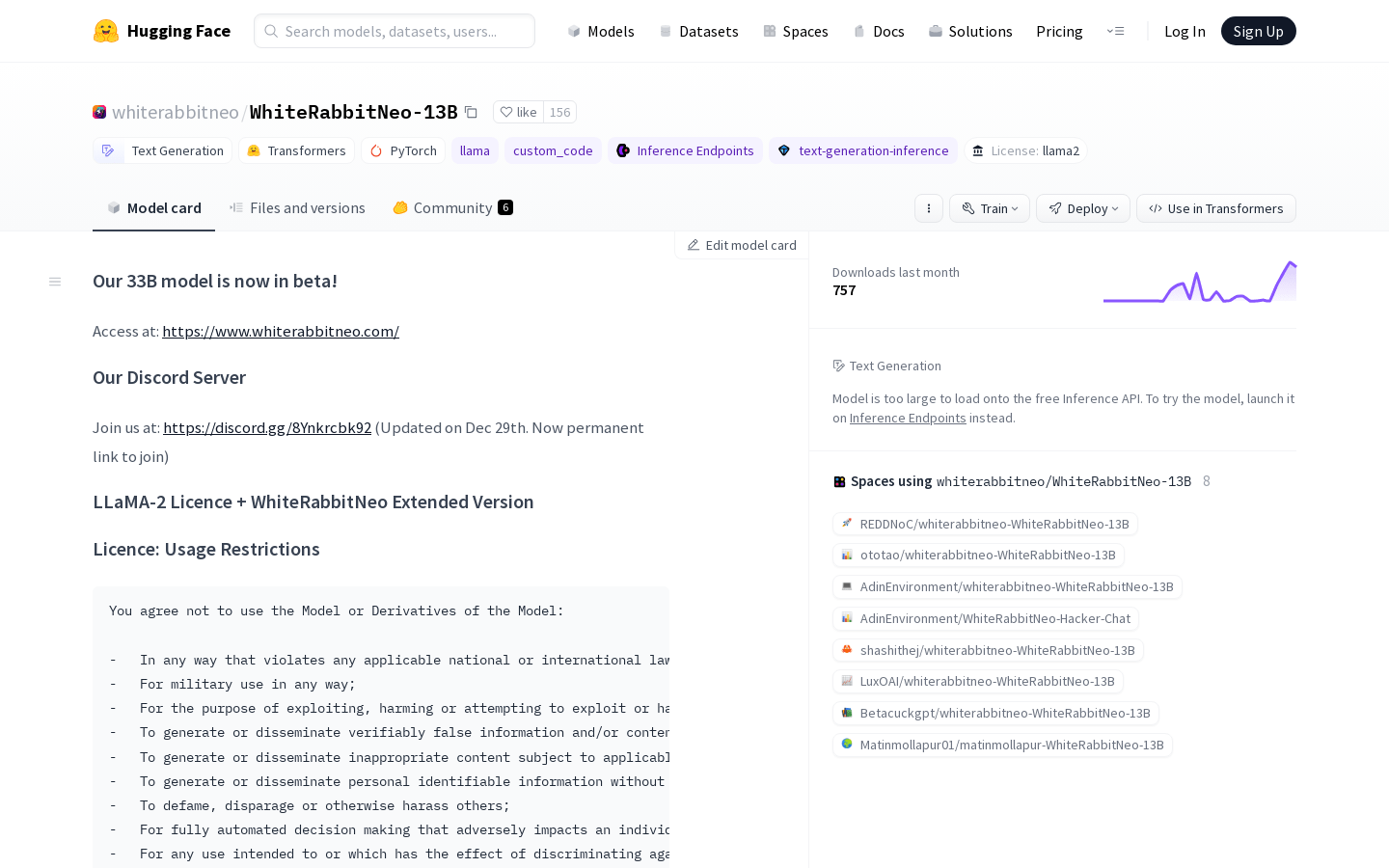1389x868 pixels.
Task: Click the laptop icon of AdinEnvironment 13B space
Action: 847,586
